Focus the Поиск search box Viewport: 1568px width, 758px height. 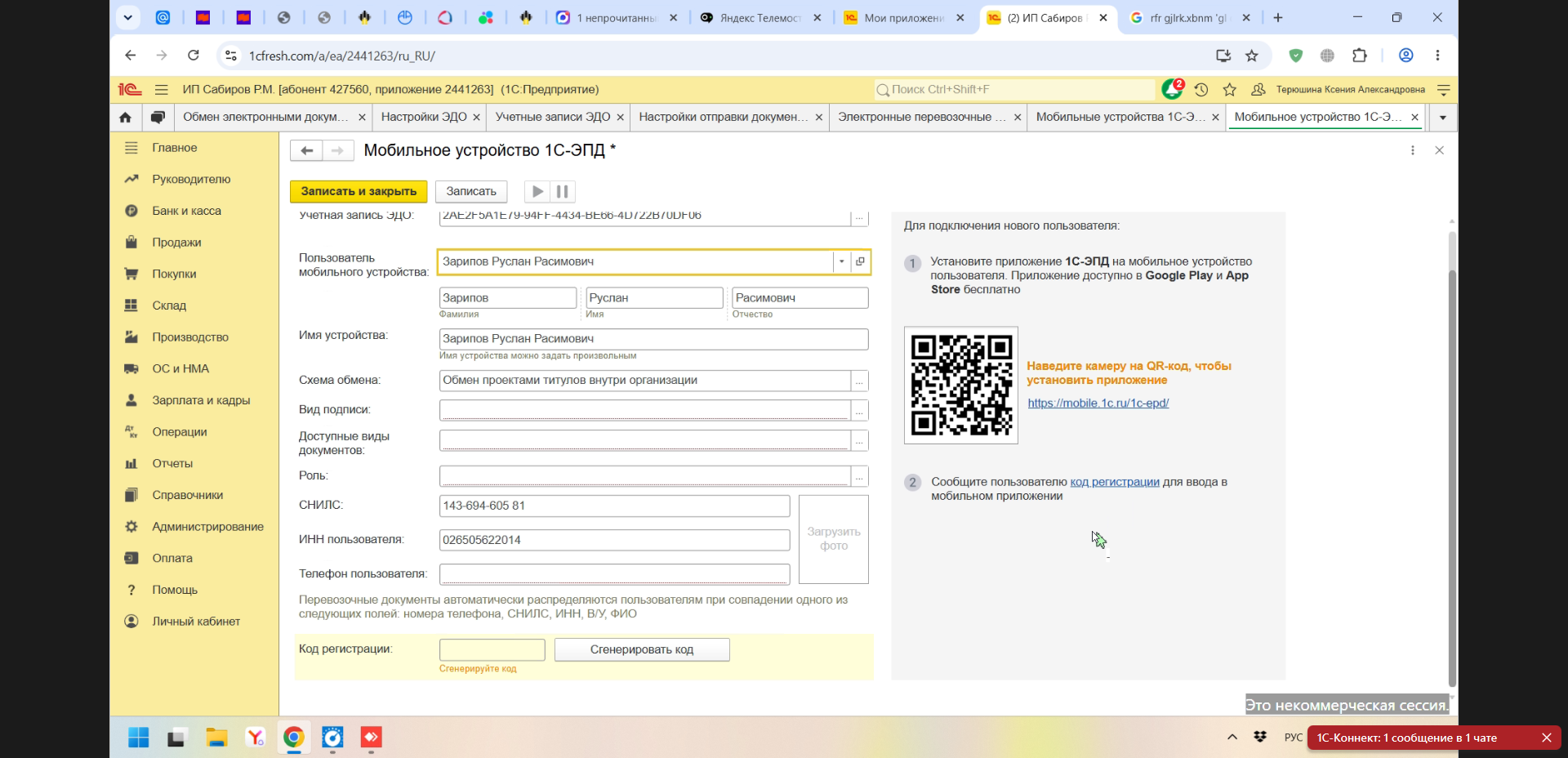tap(1014, 90)
